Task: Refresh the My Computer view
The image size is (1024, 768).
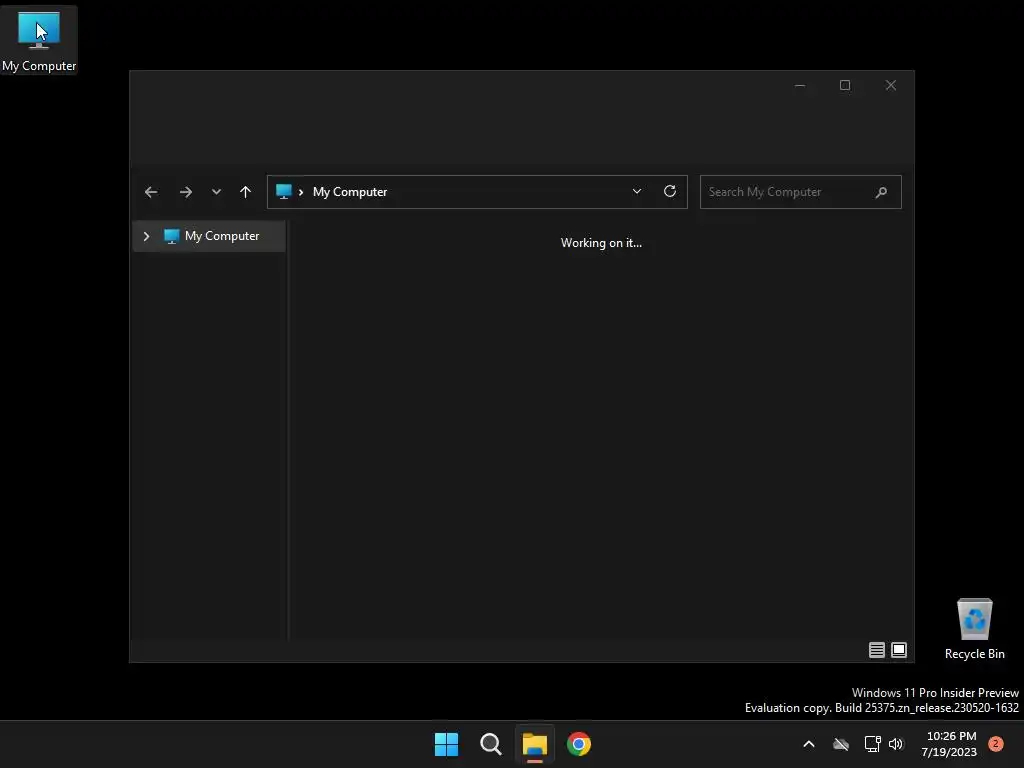Action: pyautogui.click(x=670, y=191)
